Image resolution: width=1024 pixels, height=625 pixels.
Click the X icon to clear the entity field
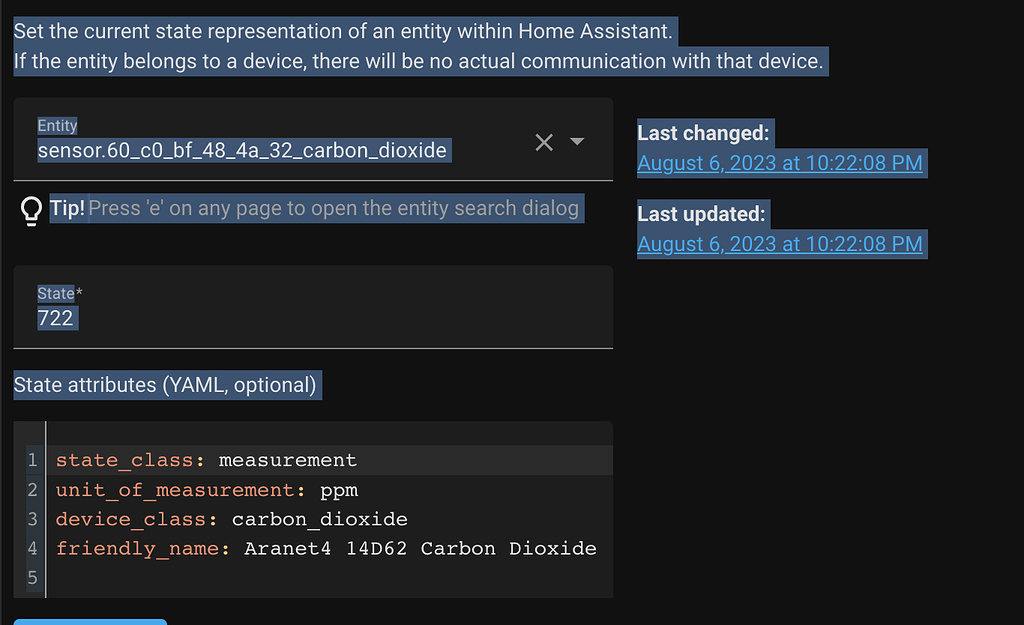(x=543, y=142)
